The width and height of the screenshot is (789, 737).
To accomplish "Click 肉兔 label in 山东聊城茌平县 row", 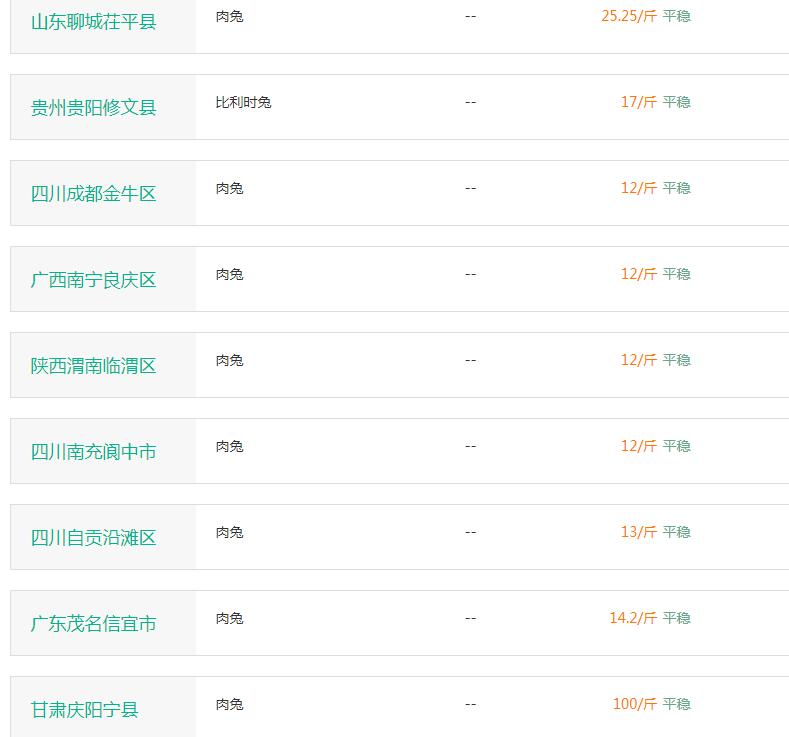I will (x=229, y=16).
